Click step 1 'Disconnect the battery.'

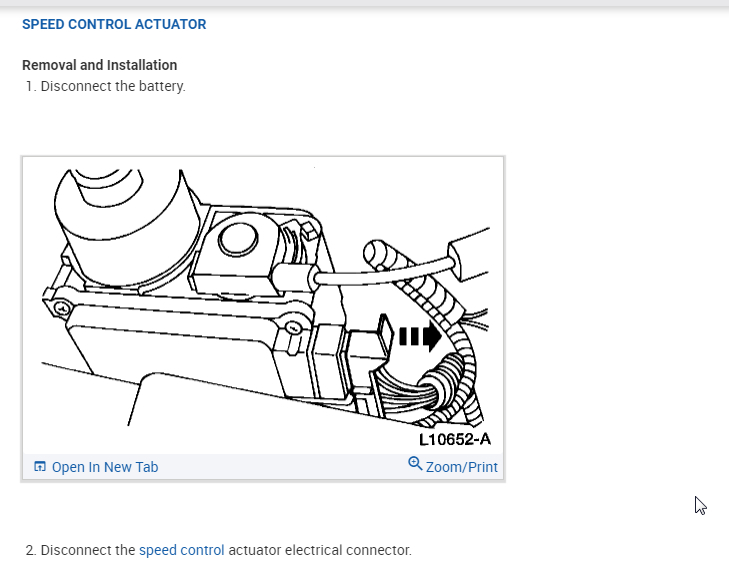click(x=113, y=86)
